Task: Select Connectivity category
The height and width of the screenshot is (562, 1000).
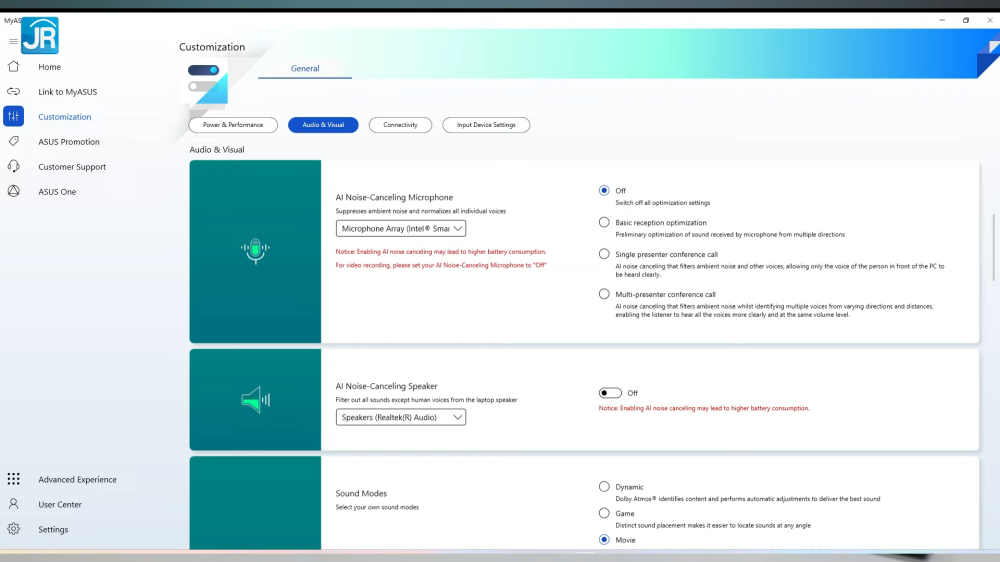Action: pyautogui.click(x=400, y=125)
